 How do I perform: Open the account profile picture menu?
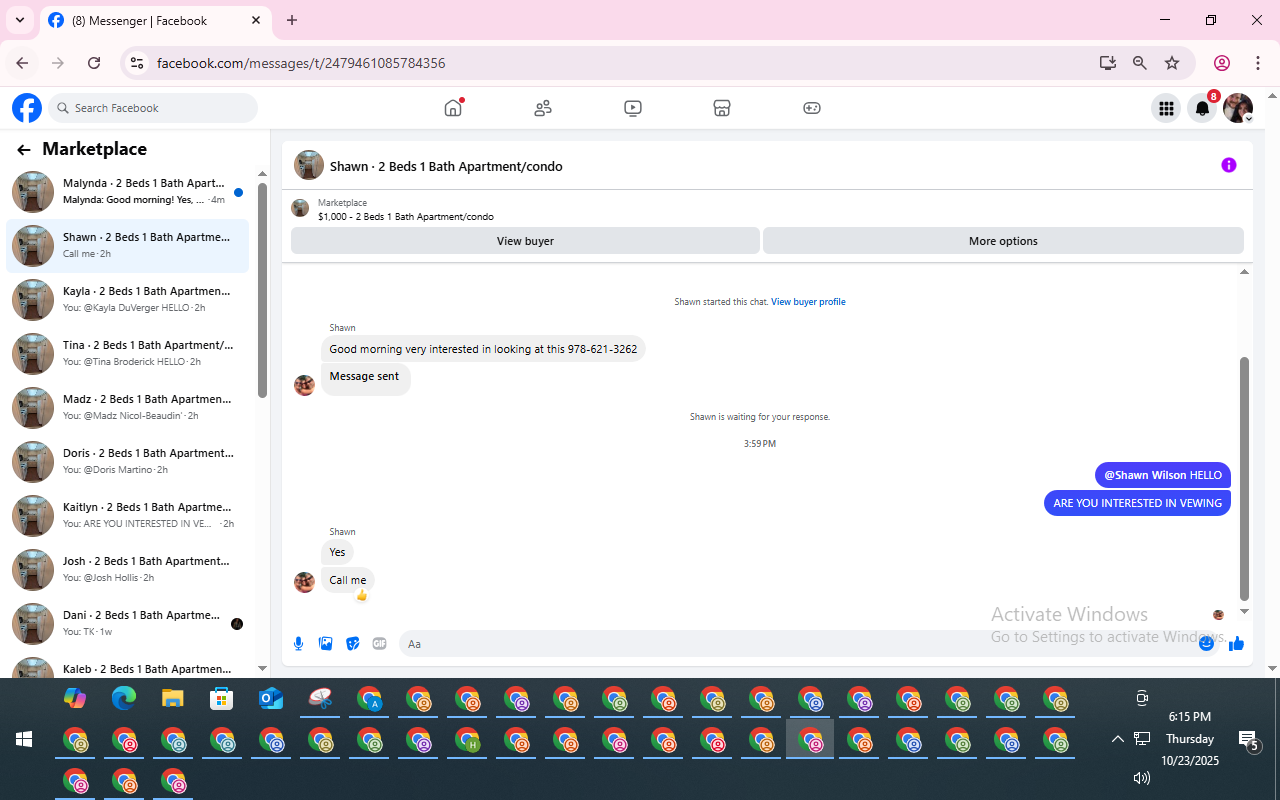coord(1238,109)
